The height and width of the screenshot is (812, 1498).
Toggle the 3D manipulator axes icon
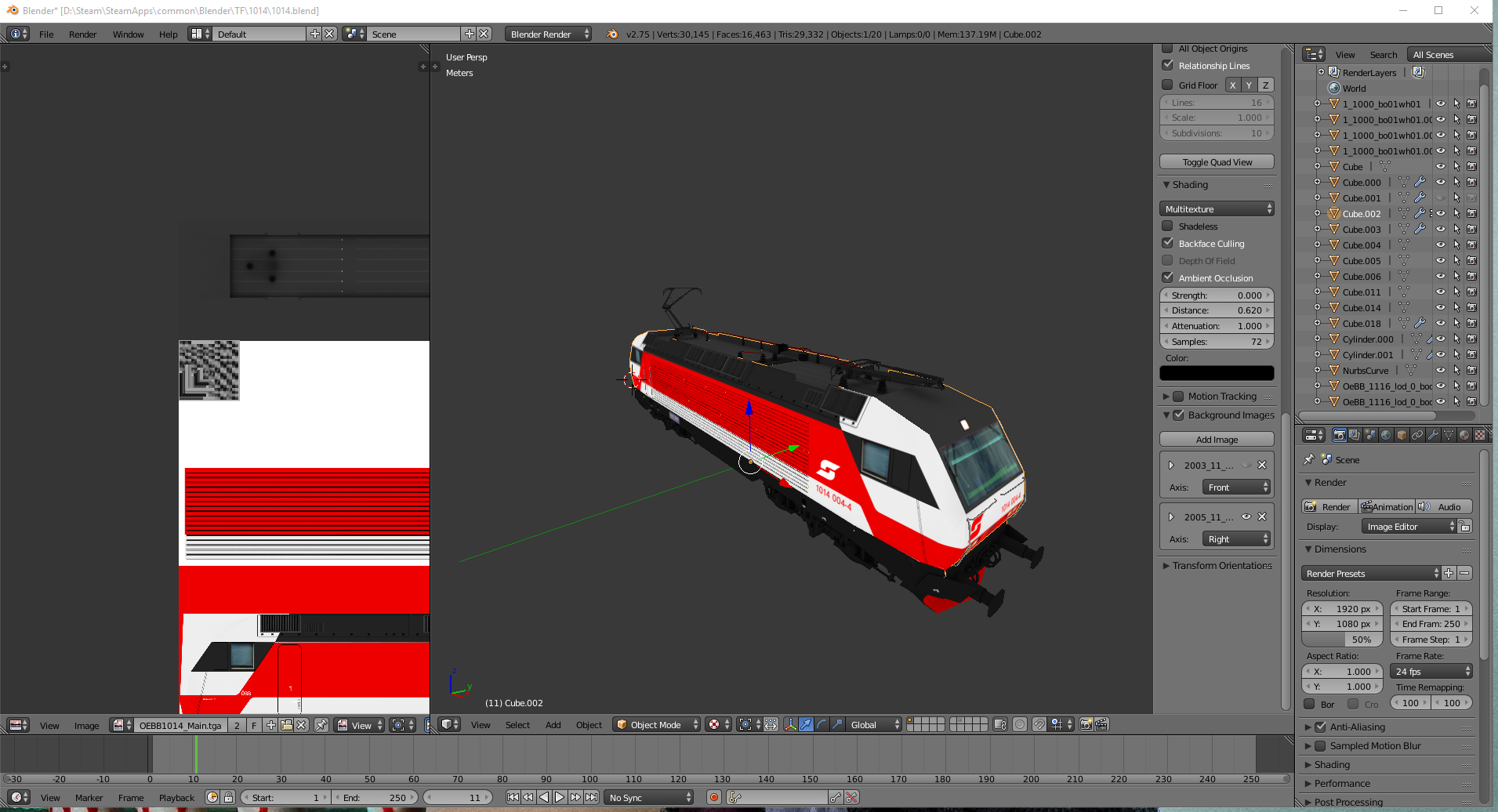[790, 725]
